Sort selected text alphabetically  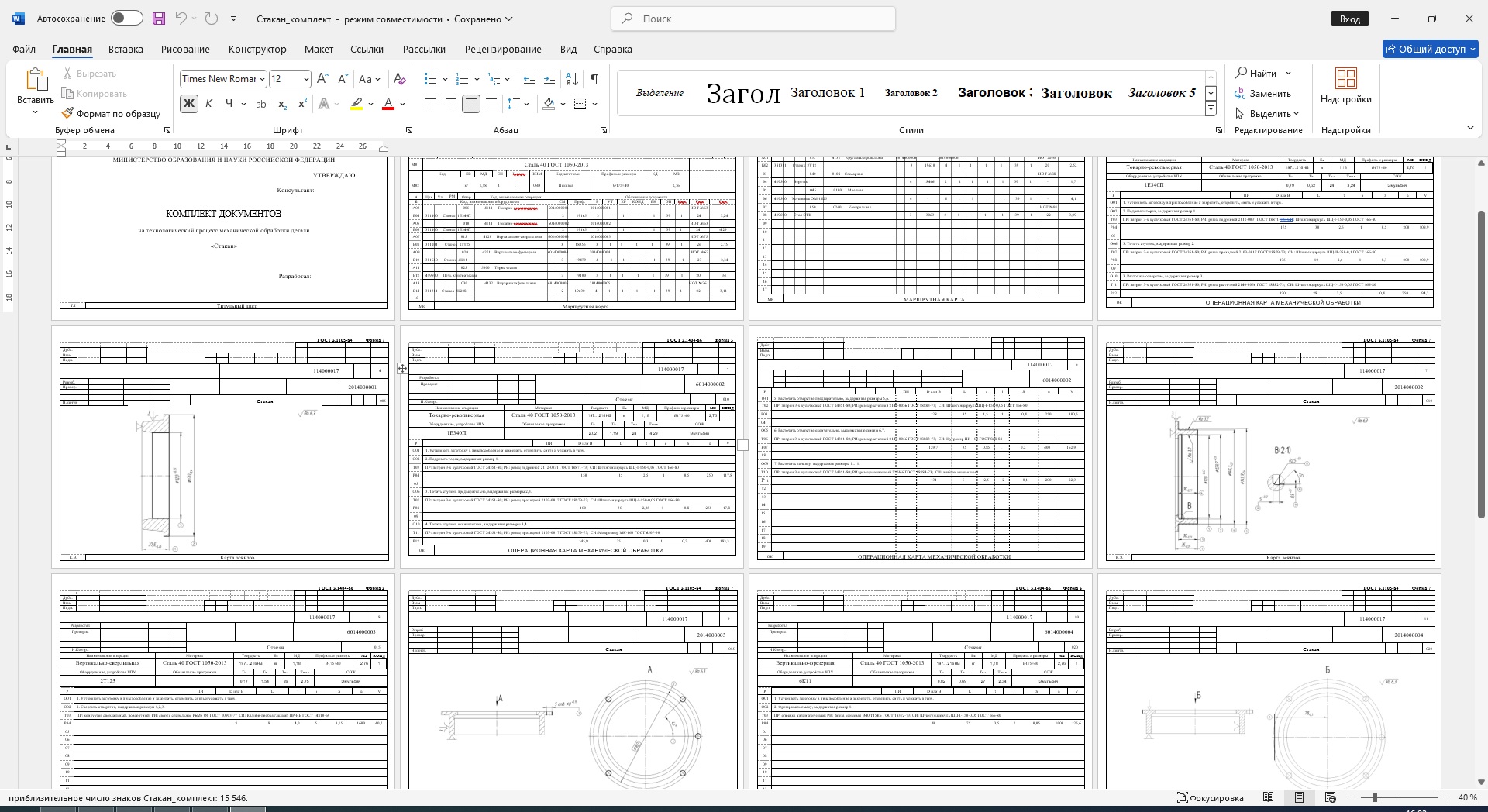pos(572,78)
